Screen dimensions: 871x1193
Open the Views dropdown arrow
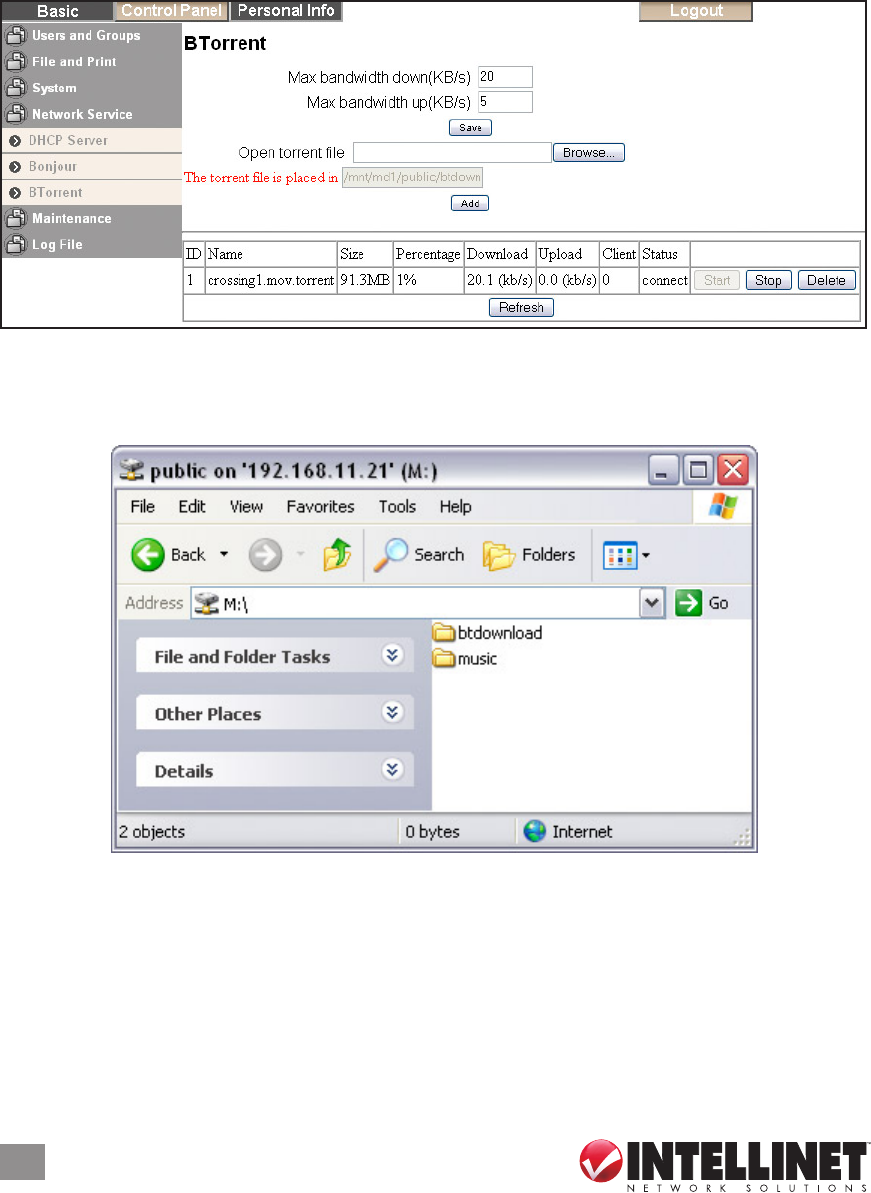(x=646, y=555)
